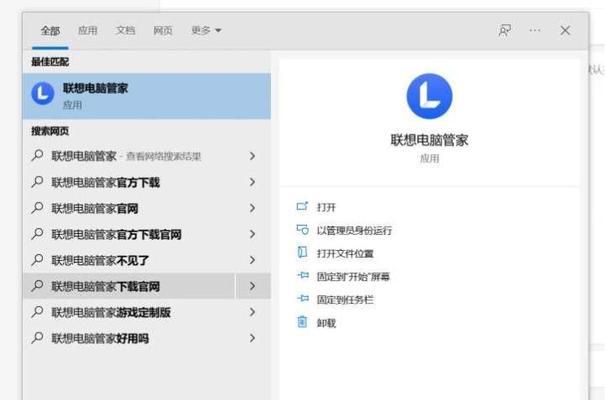Choose 打开文件位置
Screen dimensions: 605x400
[345, 253]
